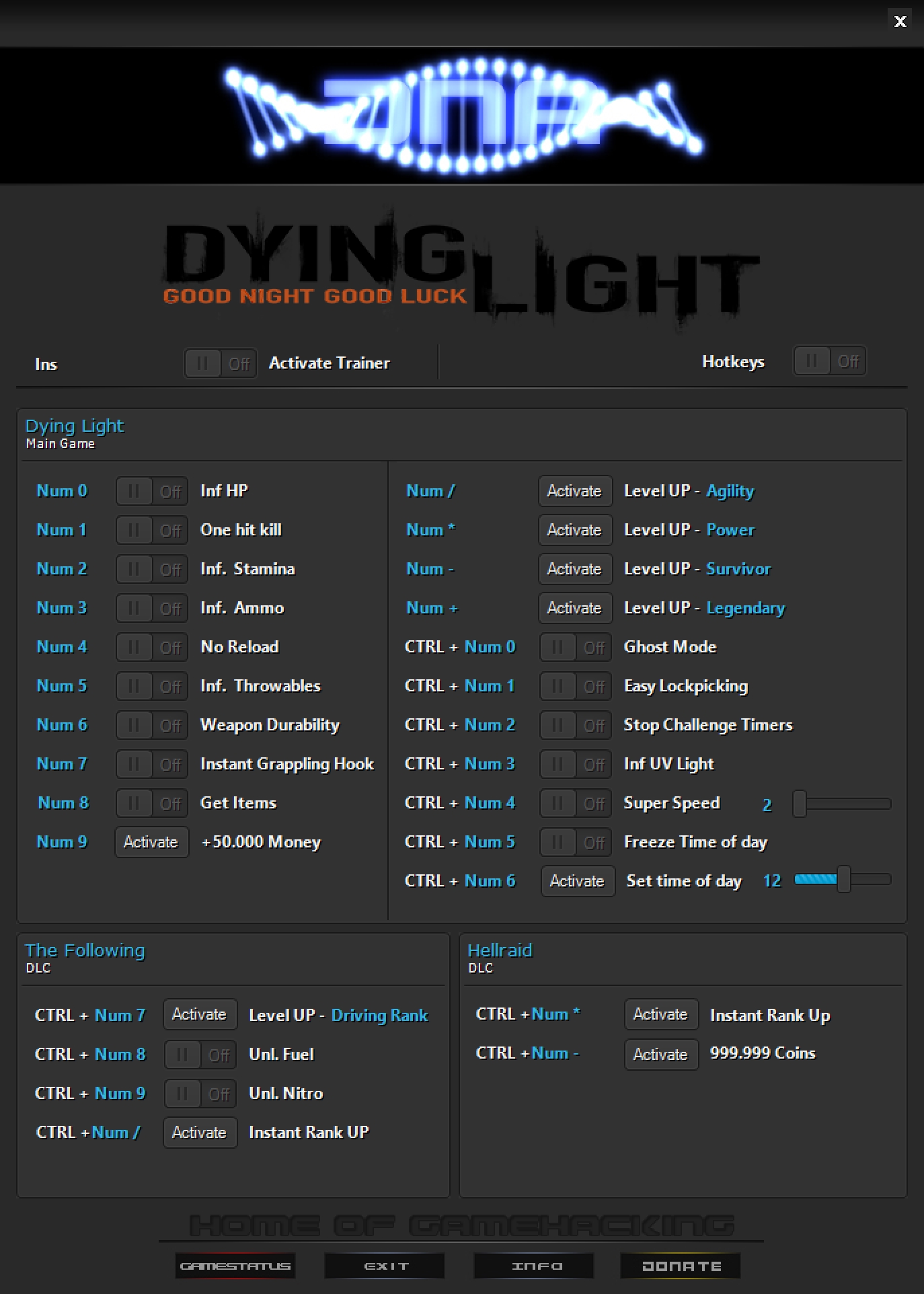This screenshot has width=924, height=1294.
Task: Enable Inf. Throwables toggle
Action: coord(152,687)
